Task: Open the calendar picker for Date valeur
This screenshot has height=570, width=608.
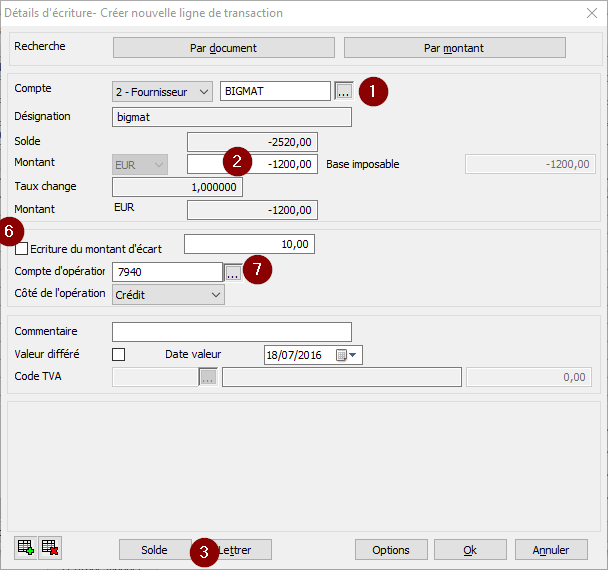Action: (341, 355)
